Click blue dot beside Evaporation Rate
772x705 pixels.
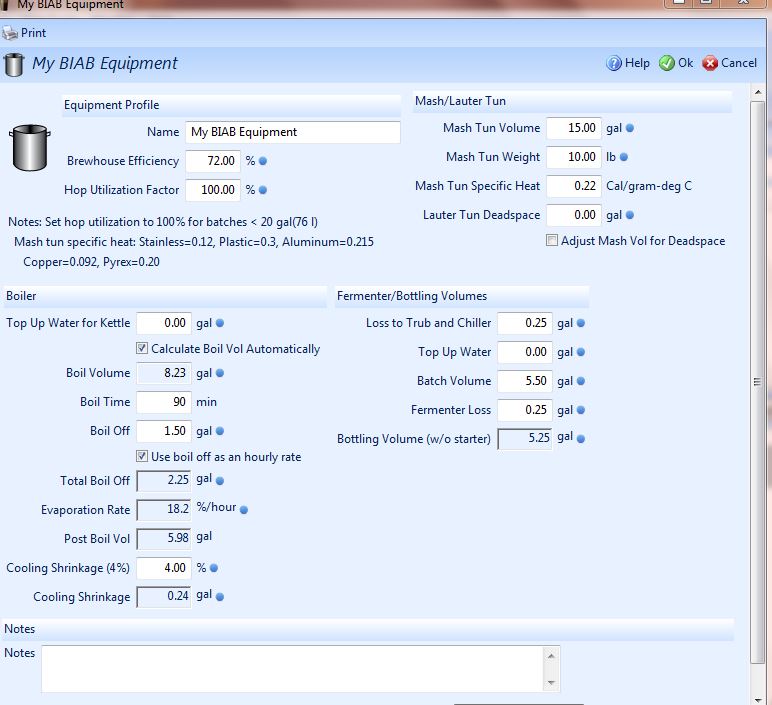244,510
